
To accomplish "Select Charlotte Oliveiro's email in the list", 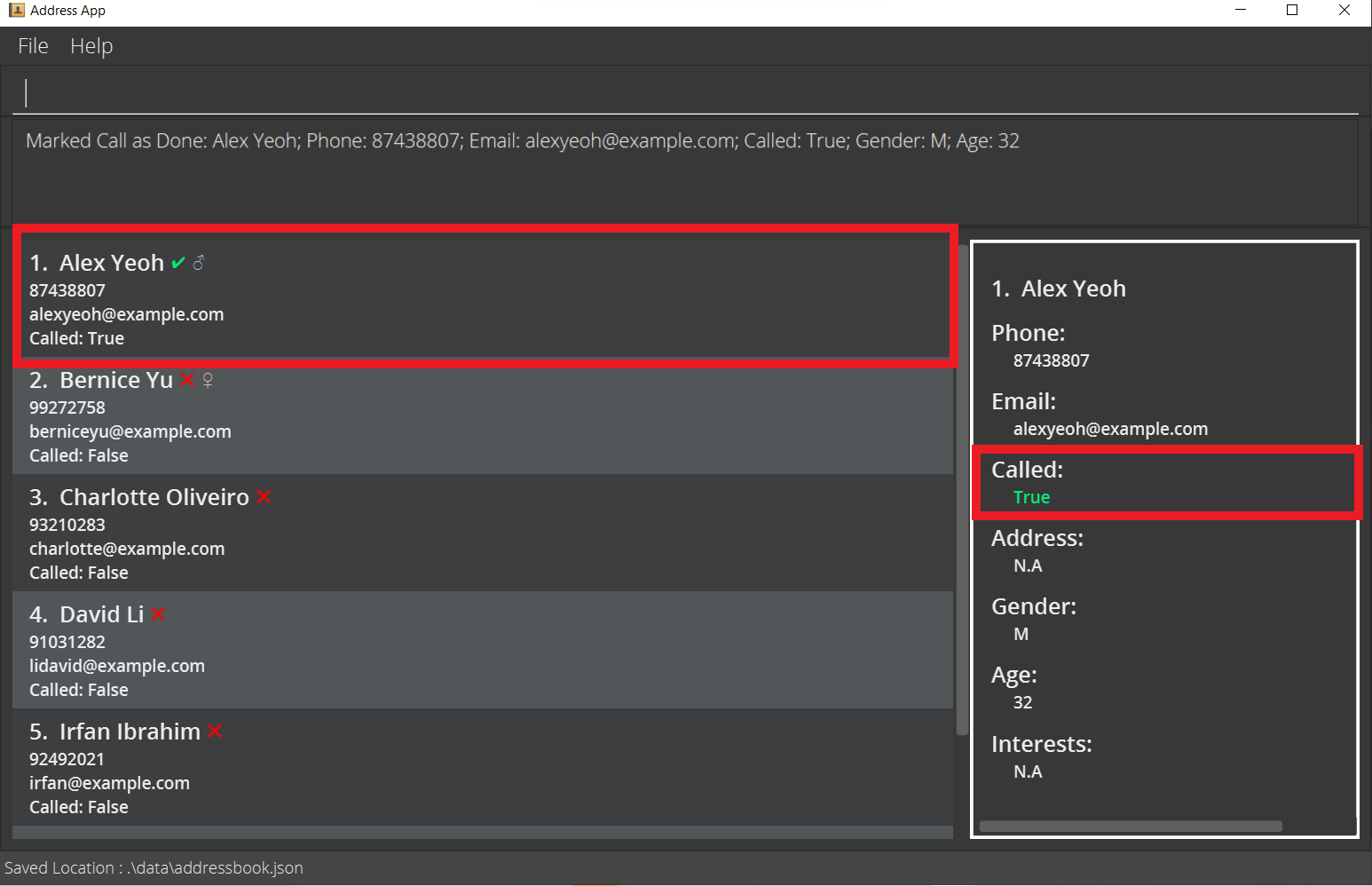I will 127,549.
